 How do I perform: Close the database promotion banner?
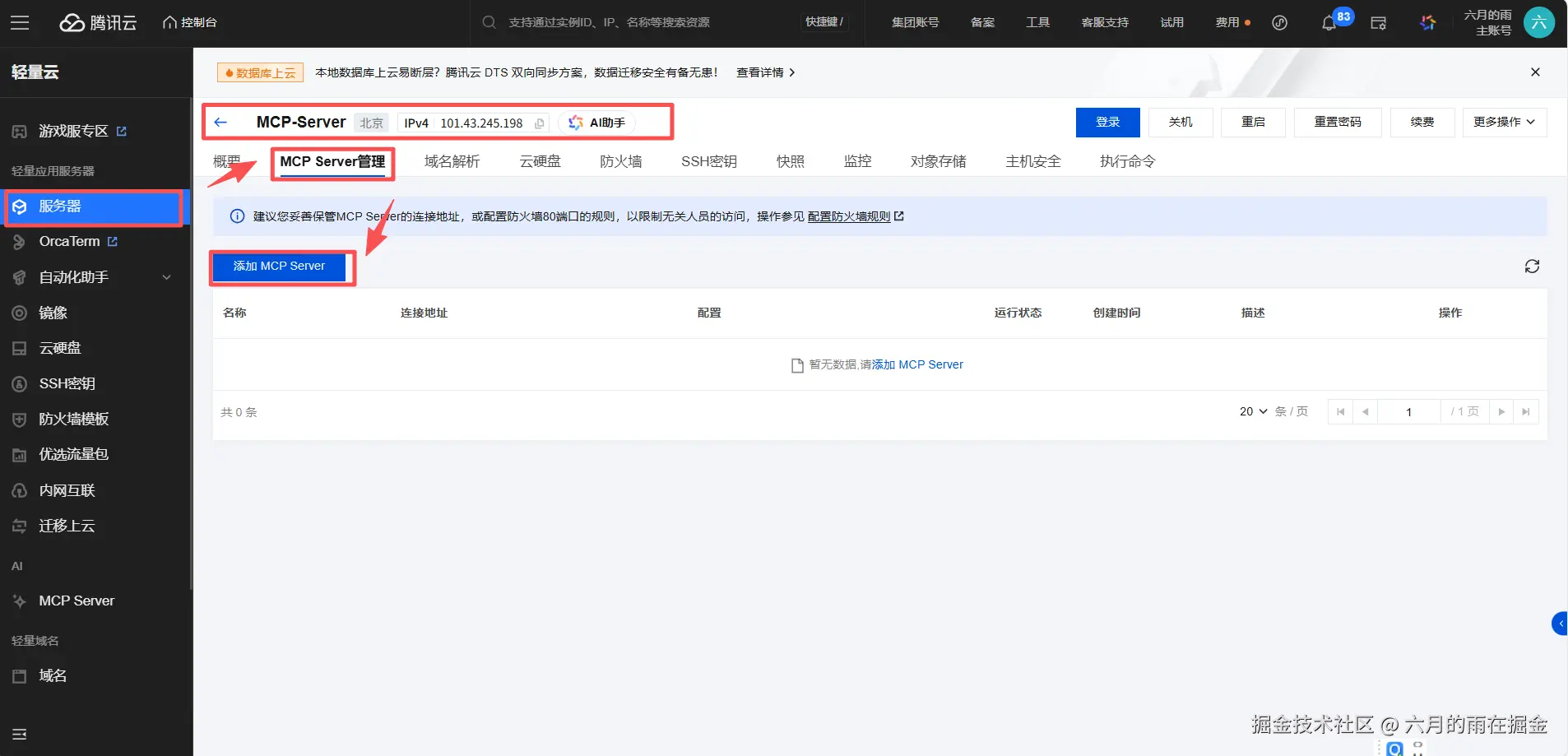coord(1535,72)
